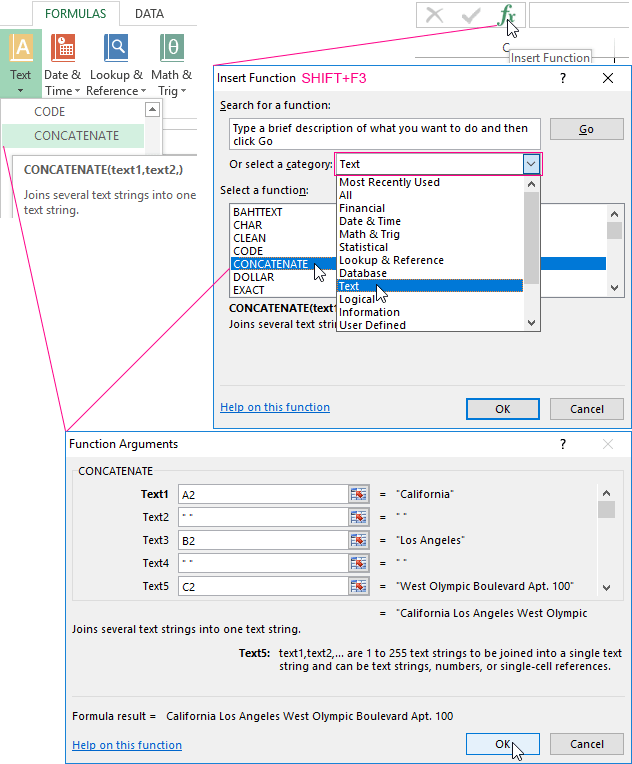This screenshot has width=632, height=764.
Task: Select CHAR in the function list
Action: 248,225
